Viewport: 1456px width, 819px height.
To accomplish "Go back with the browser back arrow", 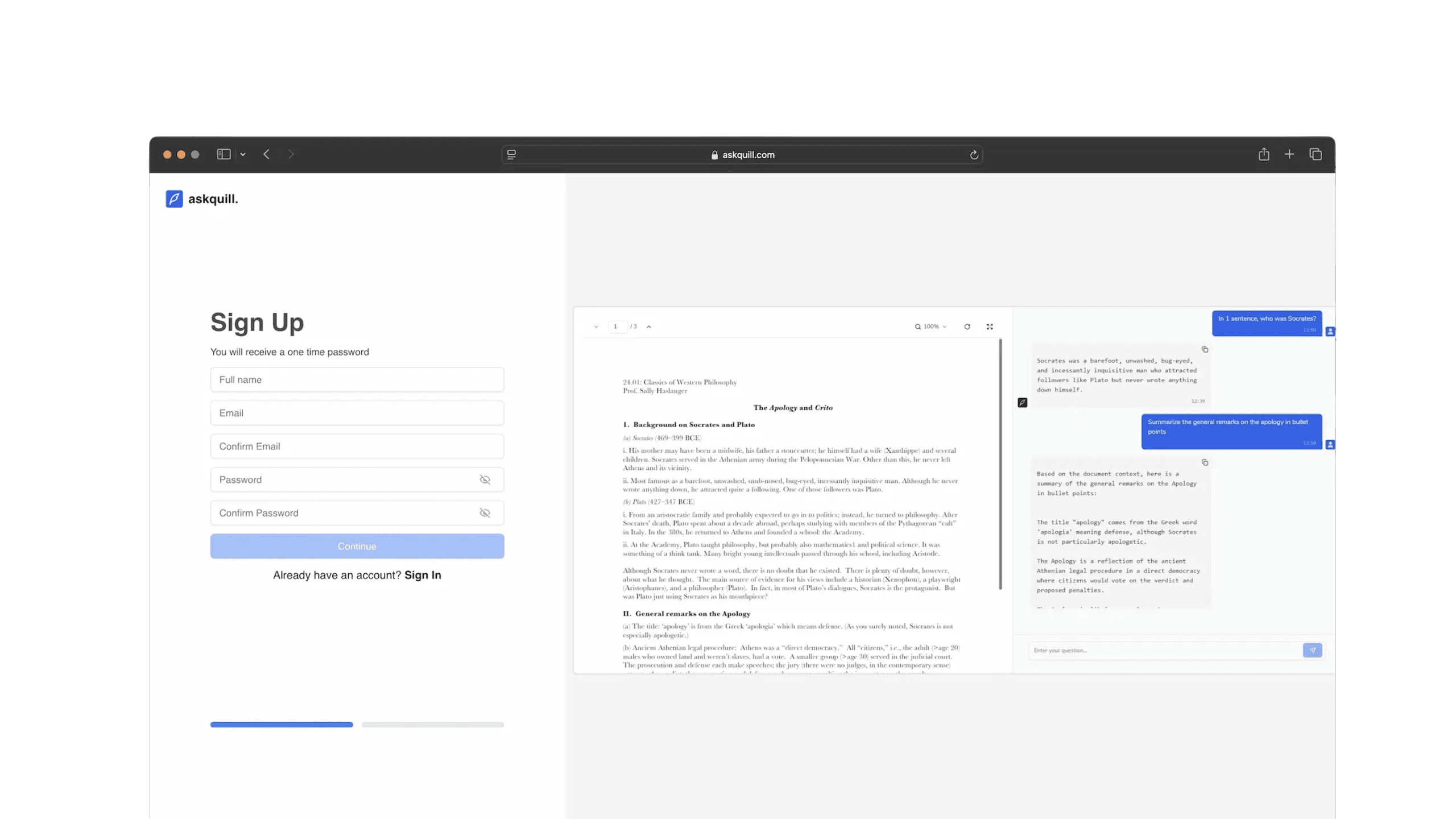I will click(266, 154).
